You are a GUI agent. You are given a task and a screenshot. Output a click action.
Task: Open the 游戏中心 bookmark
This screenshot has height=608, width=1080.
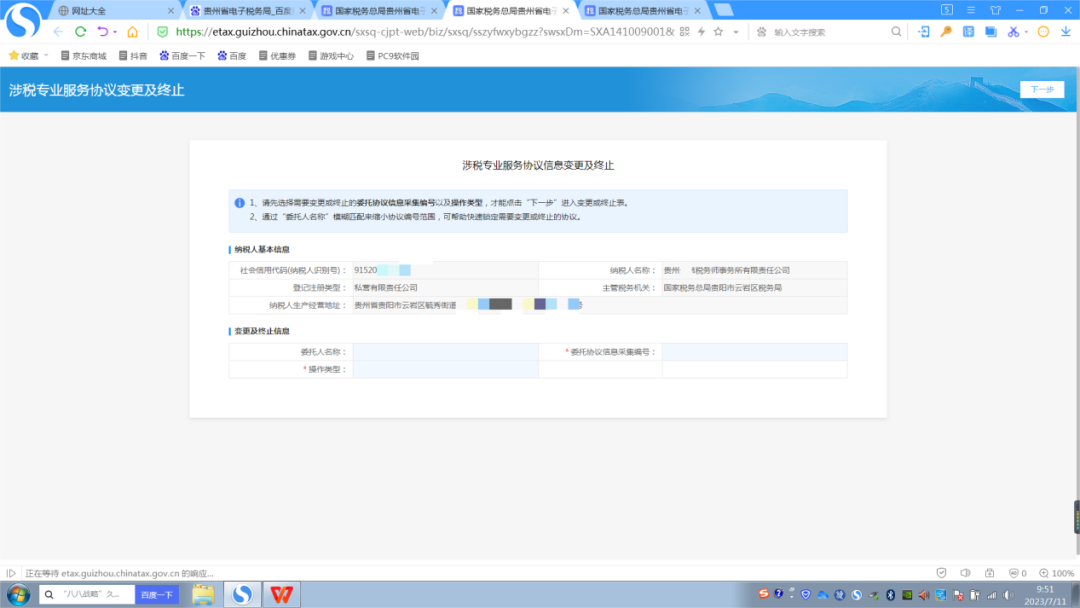pos(331,56)
